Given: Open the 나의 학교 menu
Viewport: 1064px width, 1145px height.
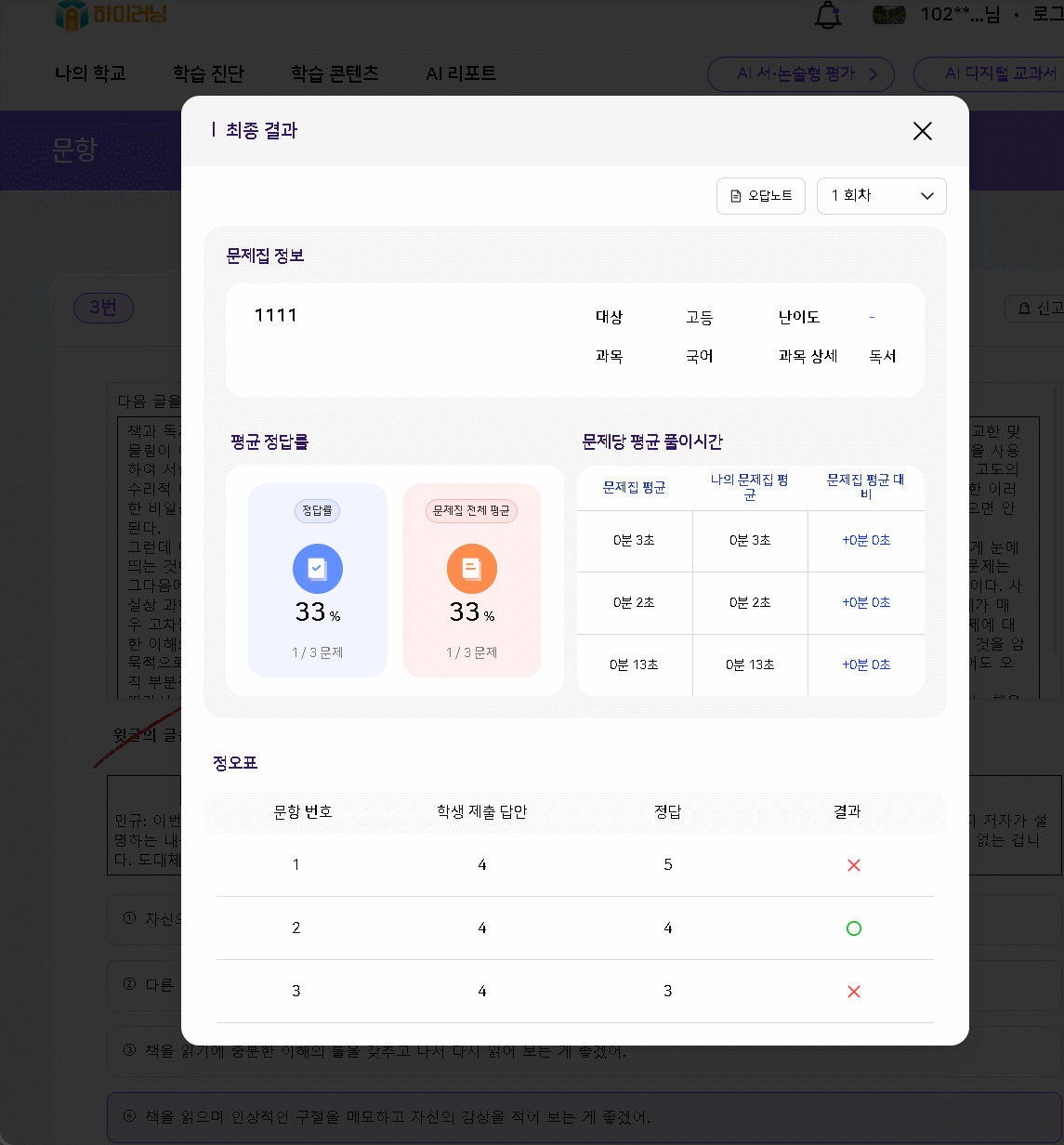Looking at the screenshot, I should (x=90, y=73).
